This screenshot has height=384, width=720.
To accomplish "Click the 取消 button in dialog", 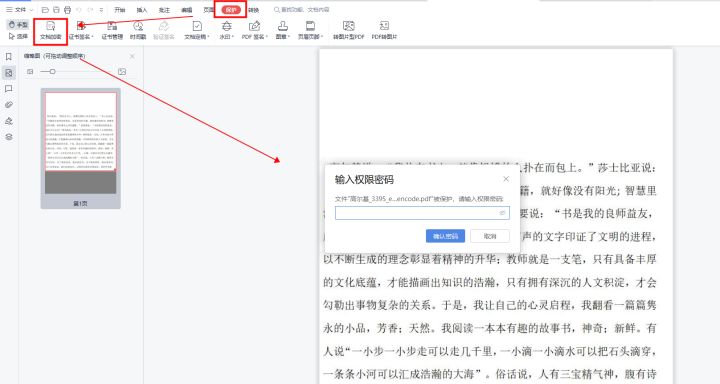I will pos(490,236).
